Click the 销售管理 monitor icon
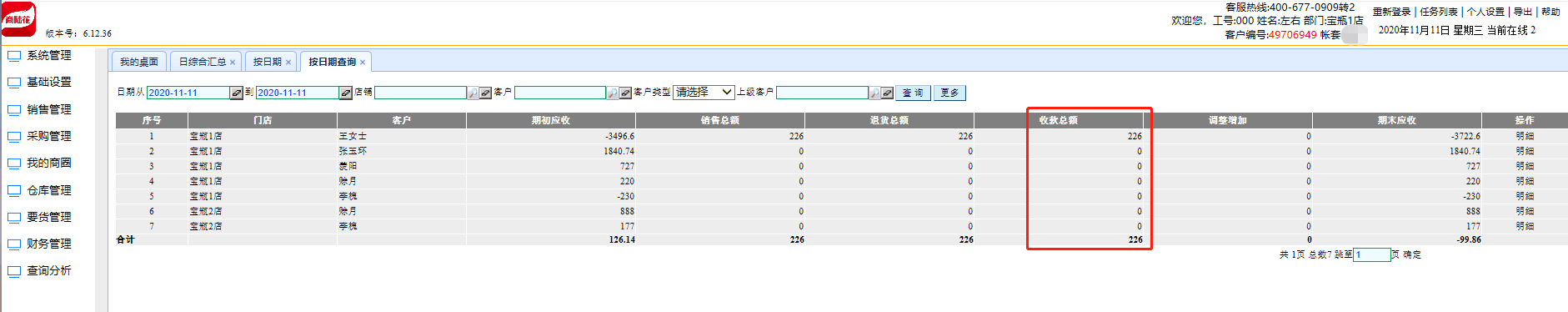This screenshot has height=312, width=1568. [13, 110]
